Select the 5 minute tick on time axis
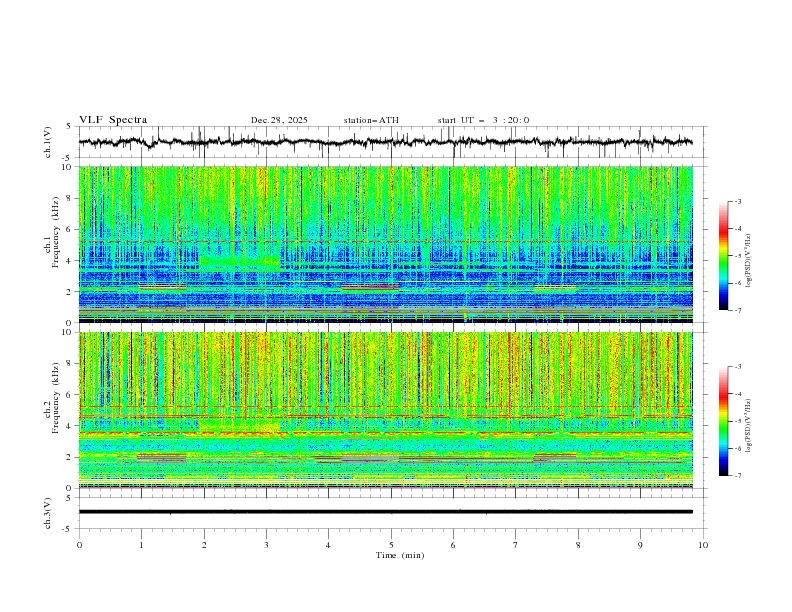Image resolution: width=792 pixels, height=612 pixels. (x=391, y=544)
